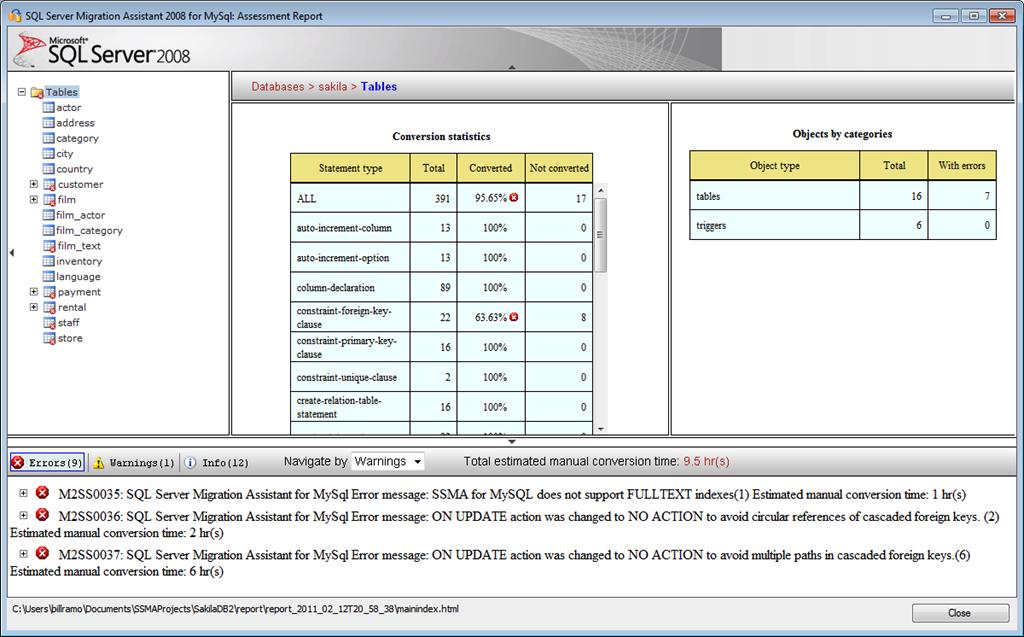Click the error icon beside 63.63%
This screenshot has width=1024, height=637.
click(514, 317)
